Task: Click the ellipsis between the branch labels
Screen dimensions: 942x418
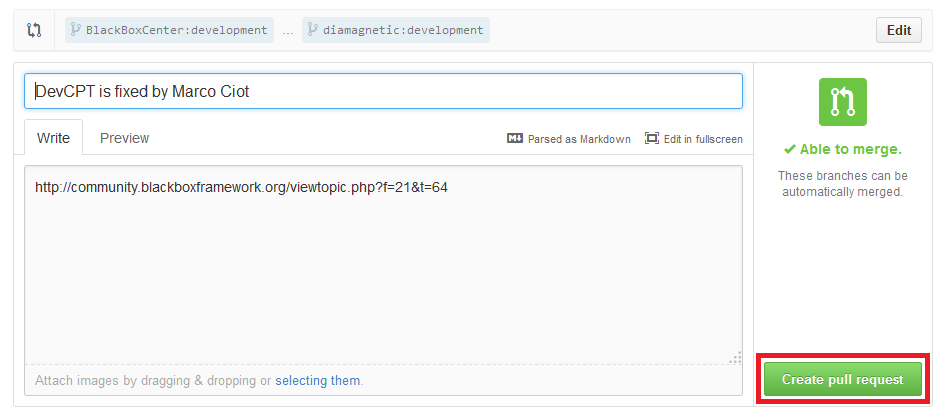Action: [288, 31]
